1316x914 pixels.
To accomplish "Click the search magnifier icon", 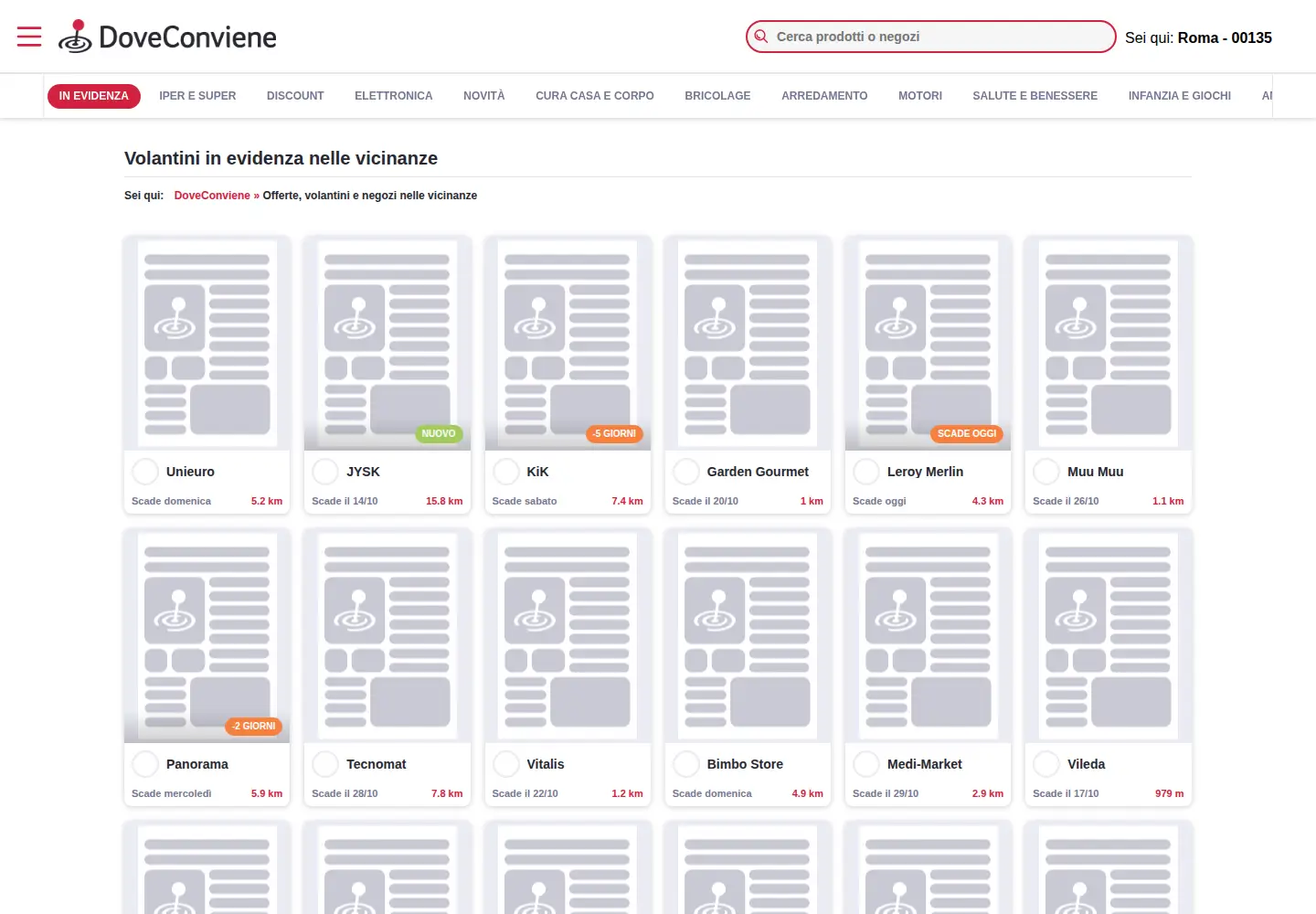I will pyautogui.click(x=760, y=37).
